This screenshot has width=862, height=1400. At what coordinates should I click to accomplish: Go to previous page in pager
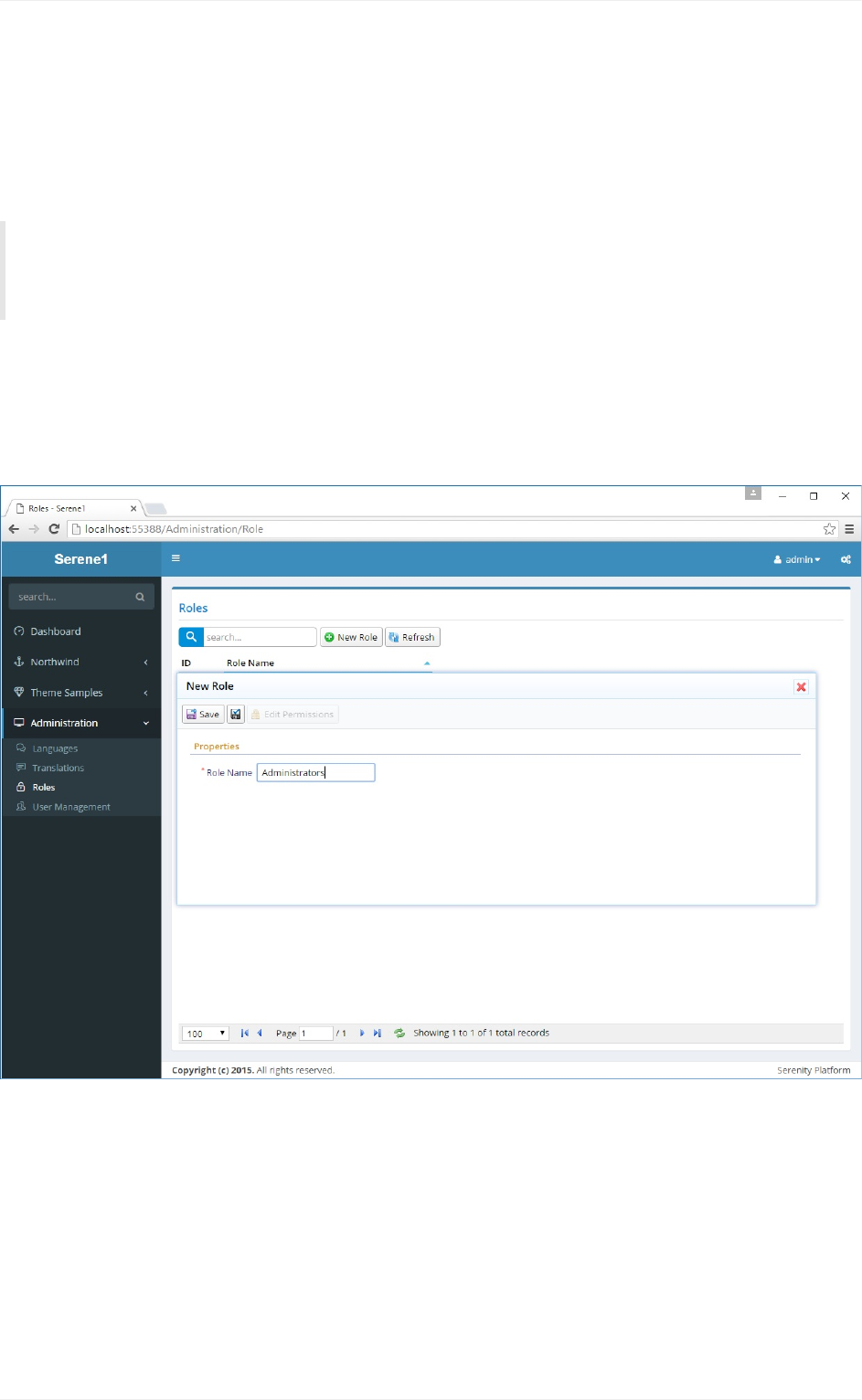[260, 1034]
